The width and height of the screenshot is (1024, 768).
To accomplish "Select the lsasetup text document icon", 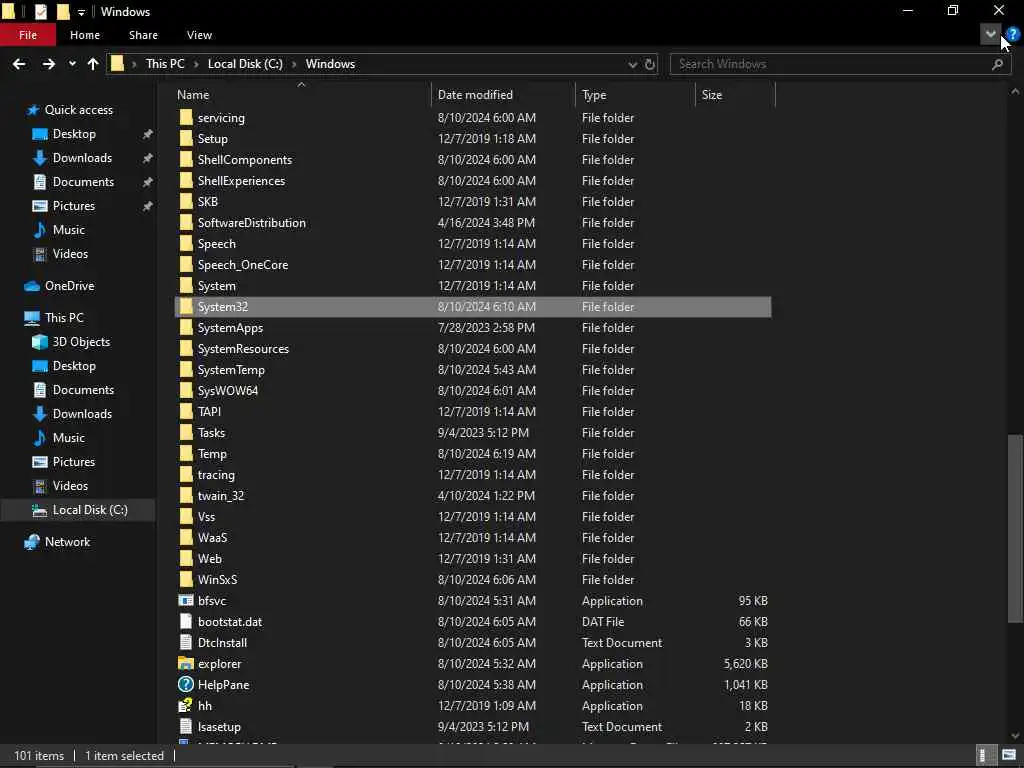I will click(186, 726).
